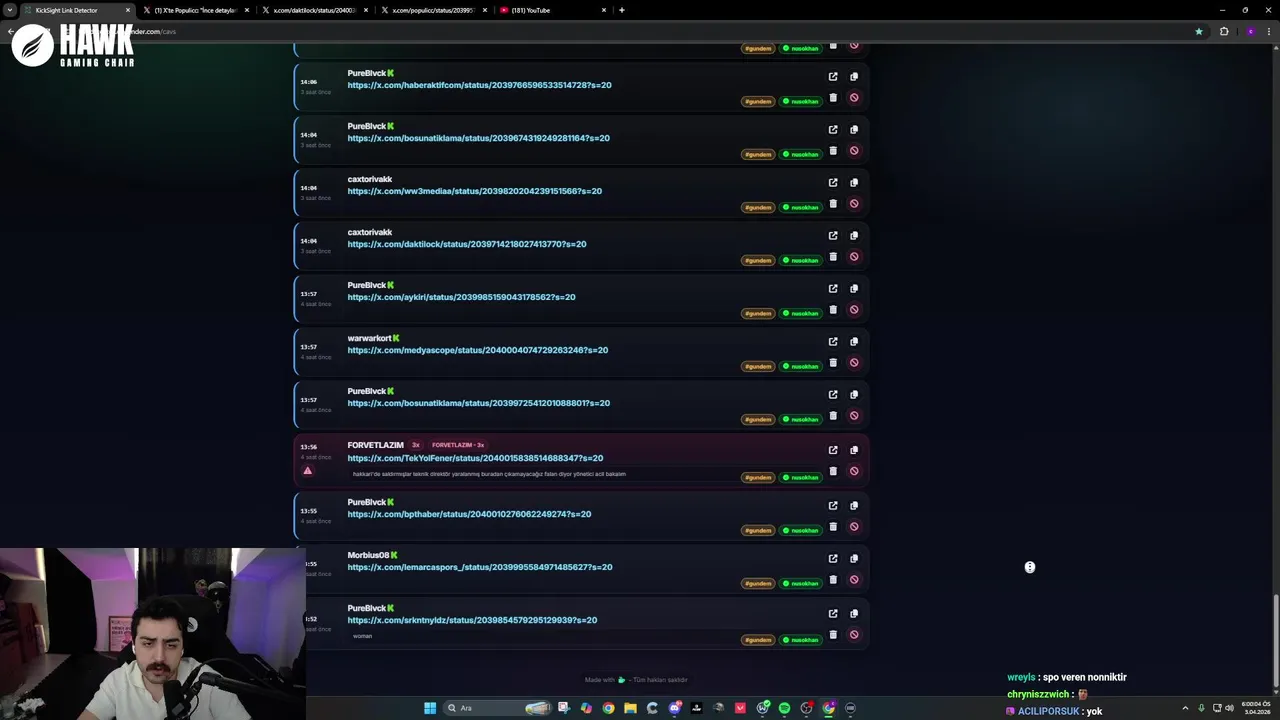Follow the x.com/ww3mediaa status link

[x=474, y=191]
